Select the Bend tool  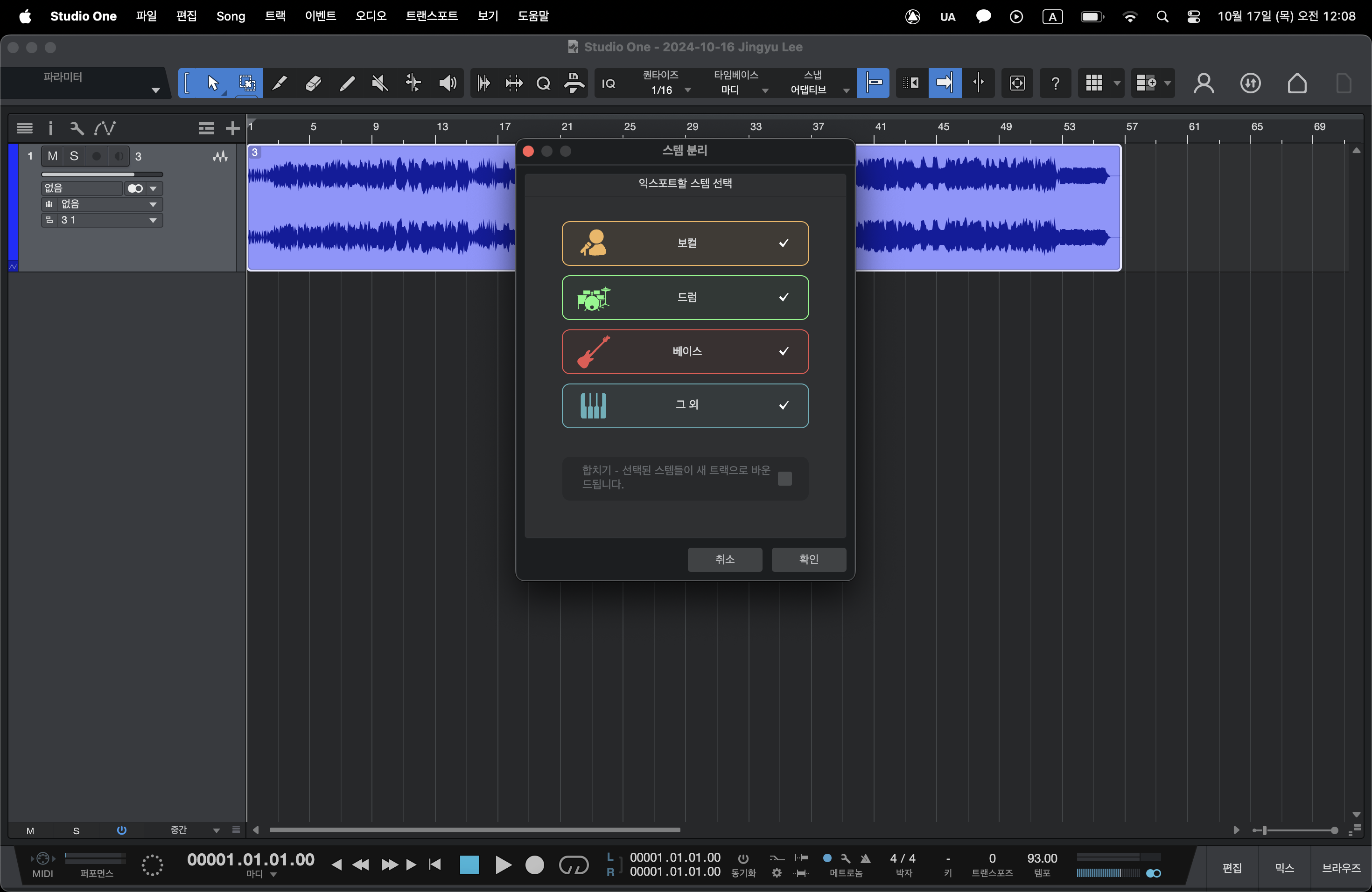point(413,83)
